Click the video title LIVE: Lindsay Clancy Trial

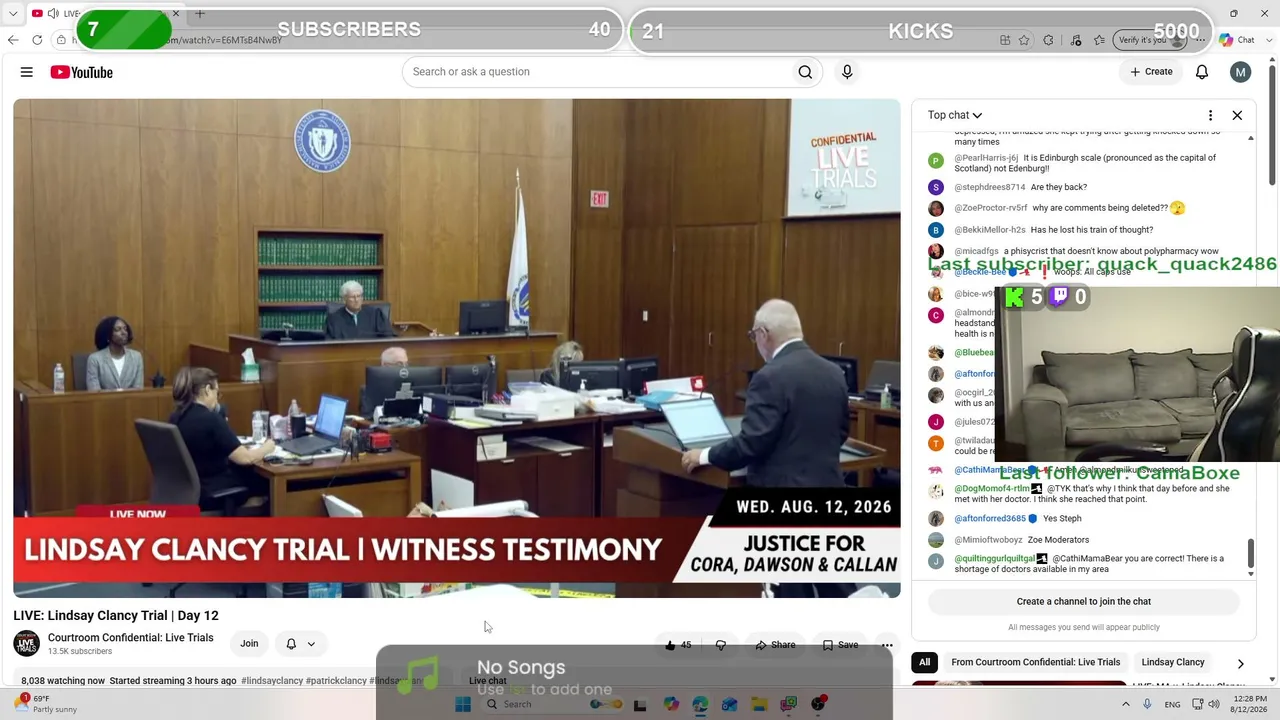[x=116, y=616]
